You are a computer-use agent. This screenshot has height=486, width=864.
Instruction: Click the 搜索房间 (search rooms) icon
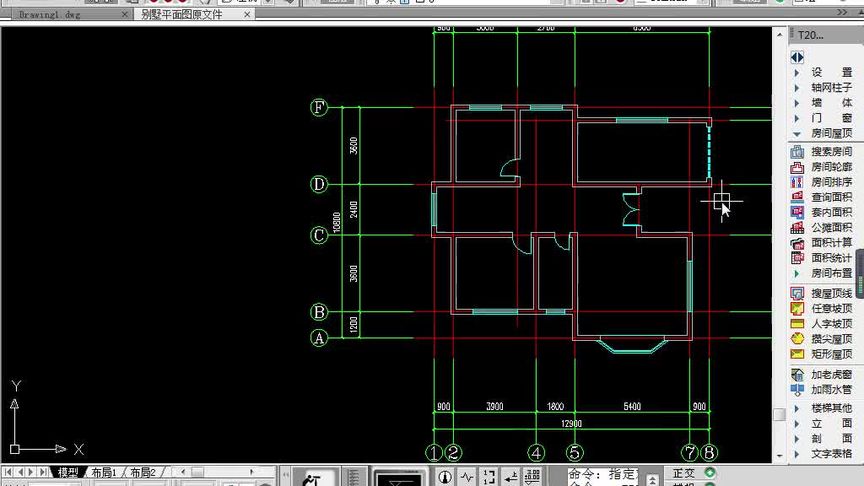point(797,152)
